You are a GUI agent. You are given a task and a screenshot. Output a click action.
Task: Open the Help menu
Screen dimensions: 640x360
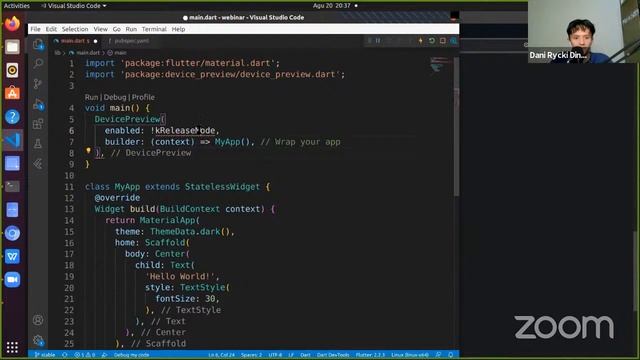click(178, 29)
